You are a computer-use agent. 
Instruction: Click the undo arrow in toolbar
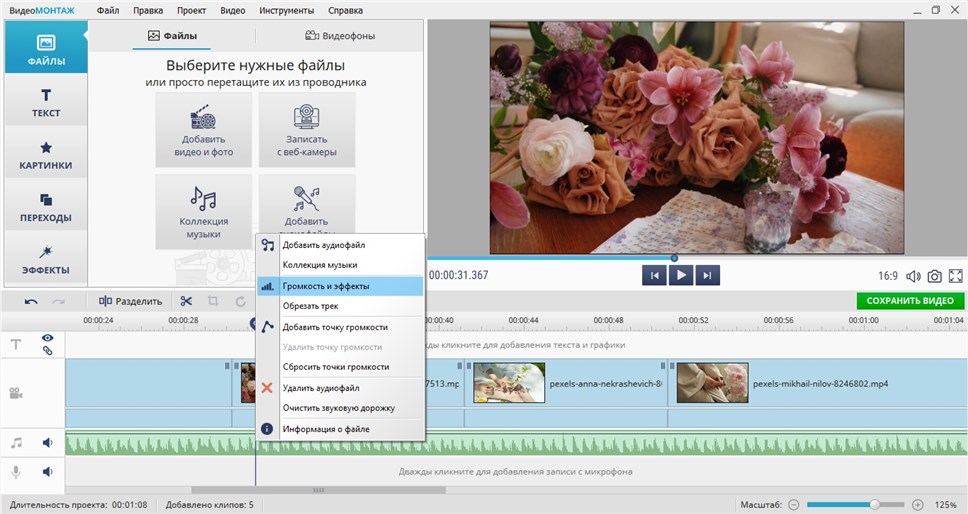coord(31,301)
